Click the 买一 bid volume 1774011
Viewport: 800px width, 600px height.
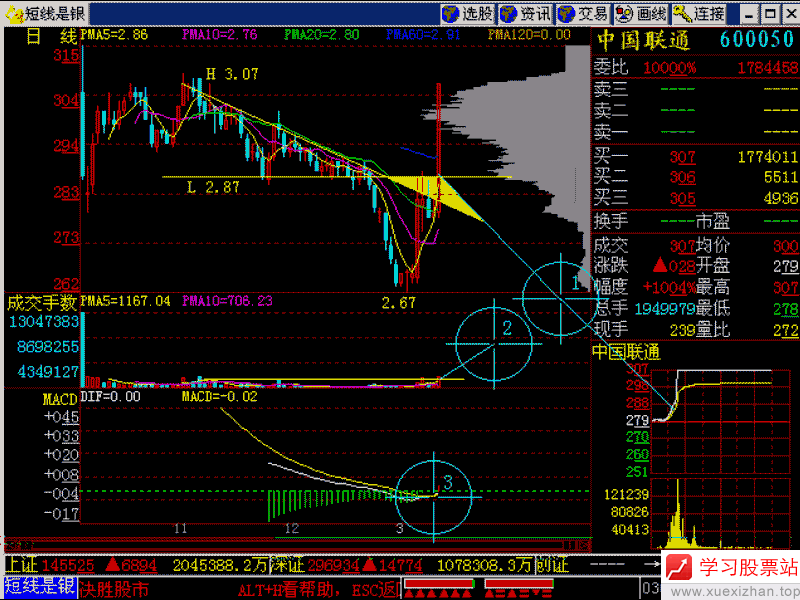(768, 157)
